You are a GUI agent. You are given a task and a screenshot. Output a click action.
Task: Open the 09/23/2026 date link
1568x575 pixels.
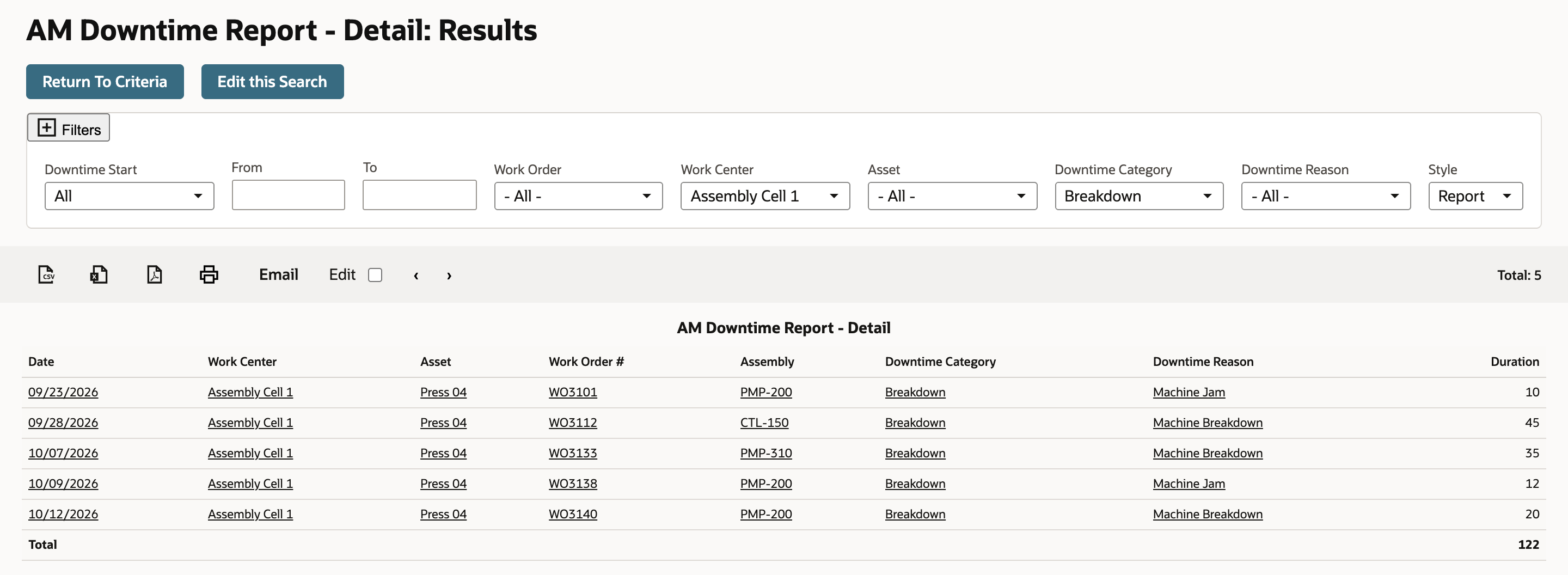coord(63,393)
